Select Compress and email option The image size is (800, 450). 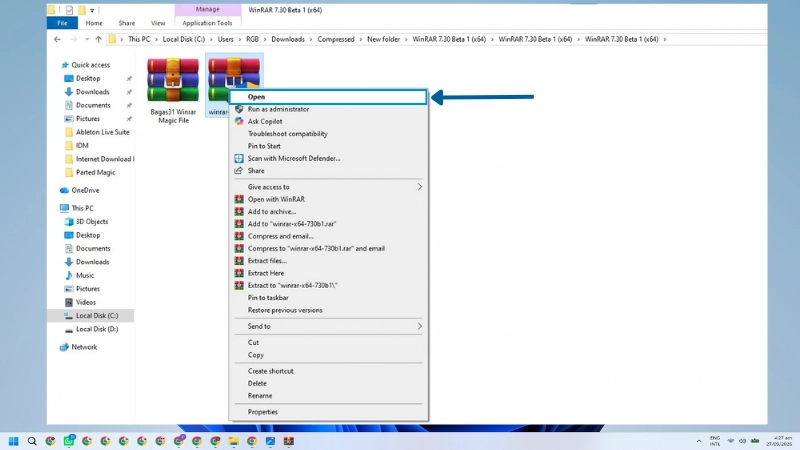click(x=328, y=236)
